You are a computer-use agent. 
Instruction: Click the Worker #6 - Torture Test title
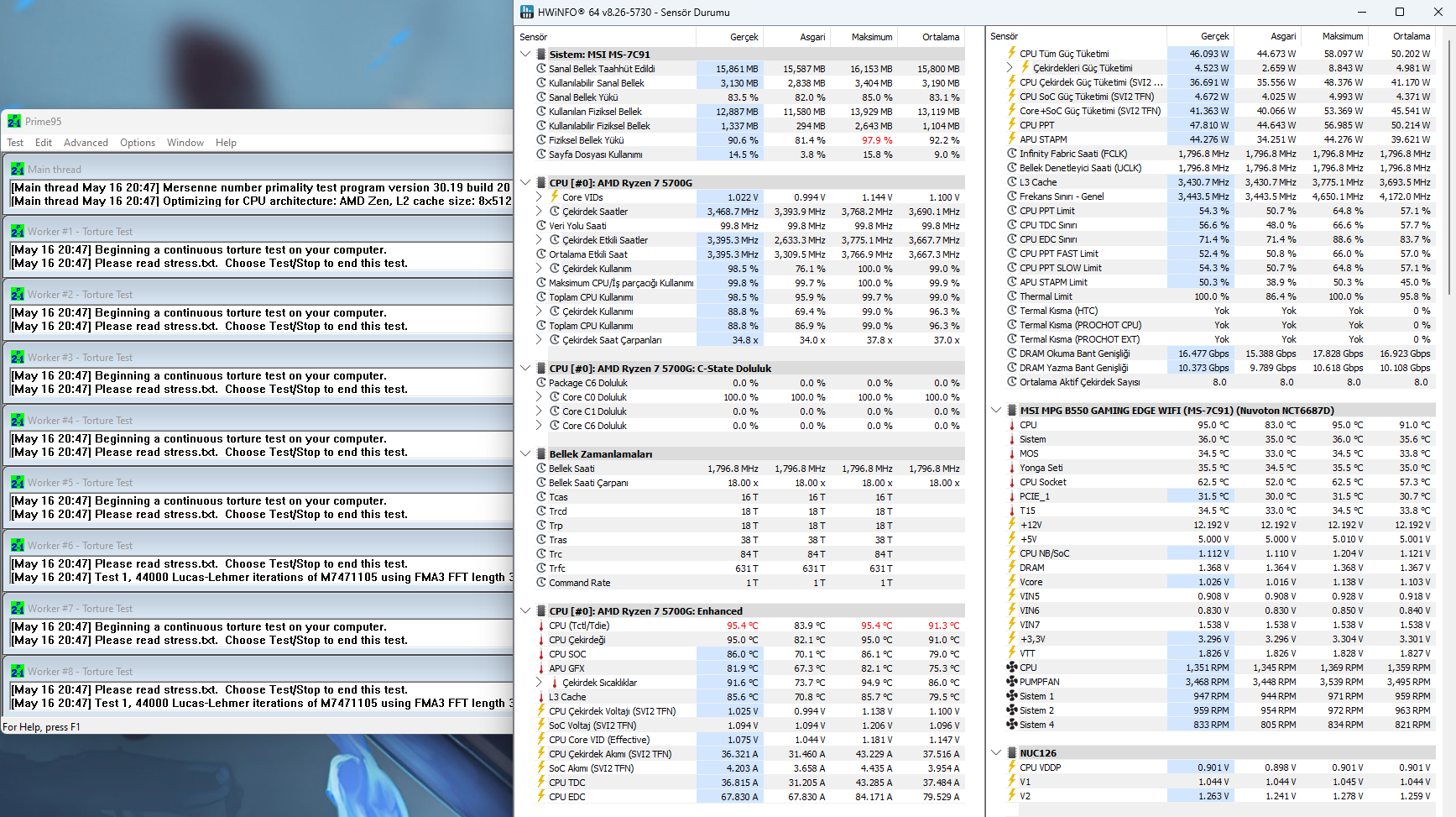80,546
